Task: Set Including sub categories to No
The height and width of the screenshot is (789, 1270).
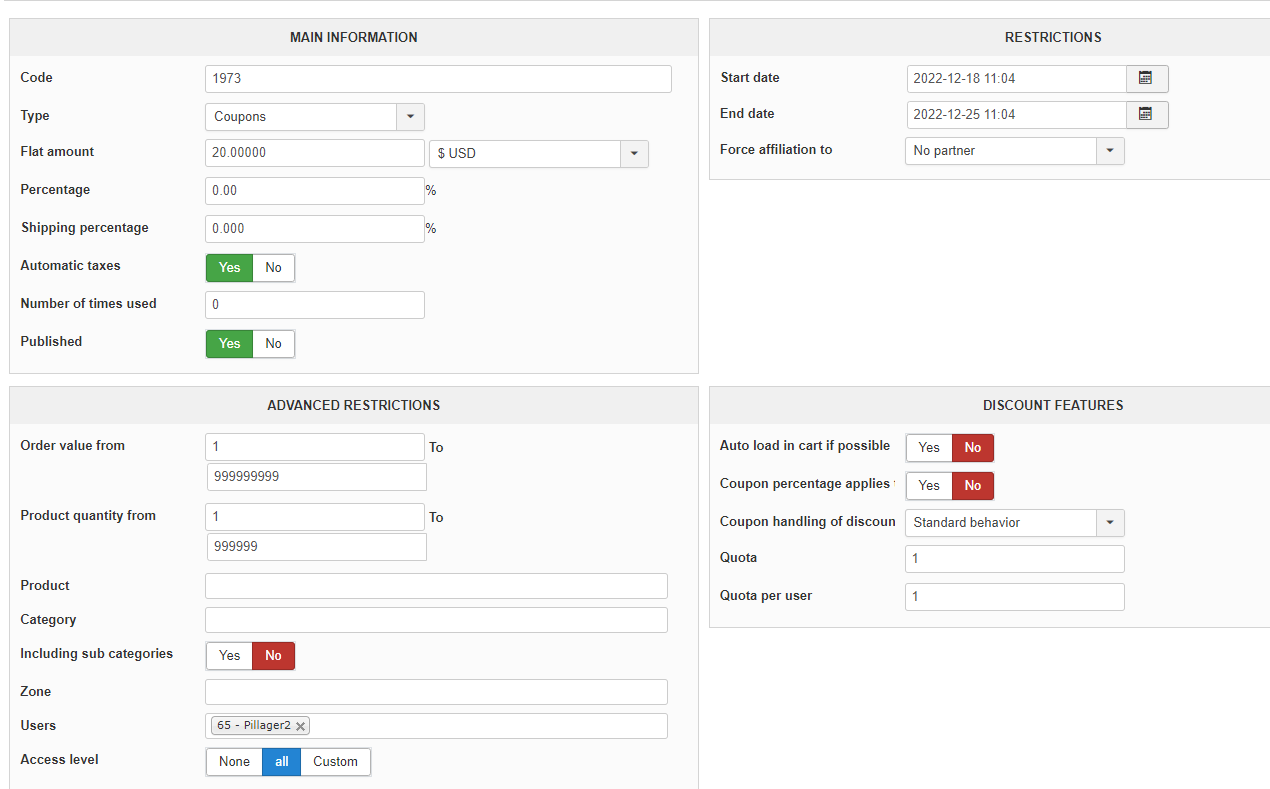Action: (x=274, y=656)
